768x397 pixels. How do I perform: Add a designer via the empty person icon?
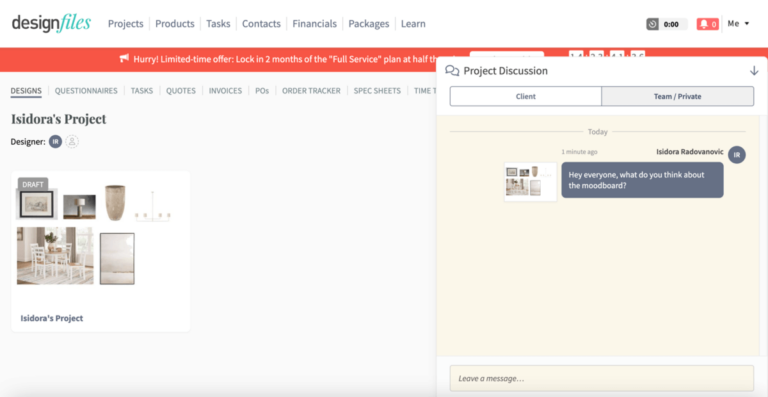[x=72, y=142]
